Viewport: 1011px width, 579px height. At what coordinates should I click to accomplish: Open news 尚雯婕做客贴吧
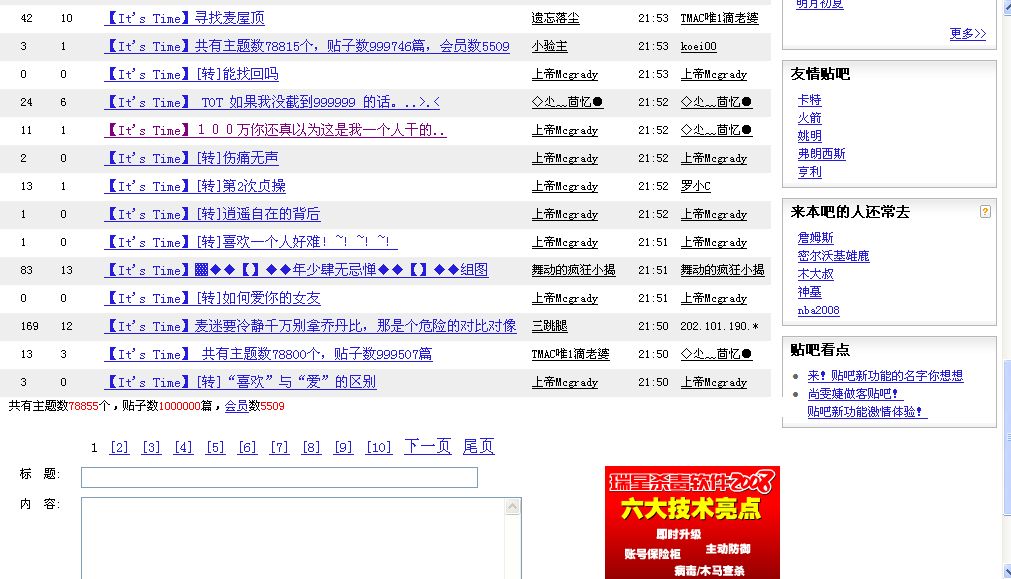click(x=853, y=394)
